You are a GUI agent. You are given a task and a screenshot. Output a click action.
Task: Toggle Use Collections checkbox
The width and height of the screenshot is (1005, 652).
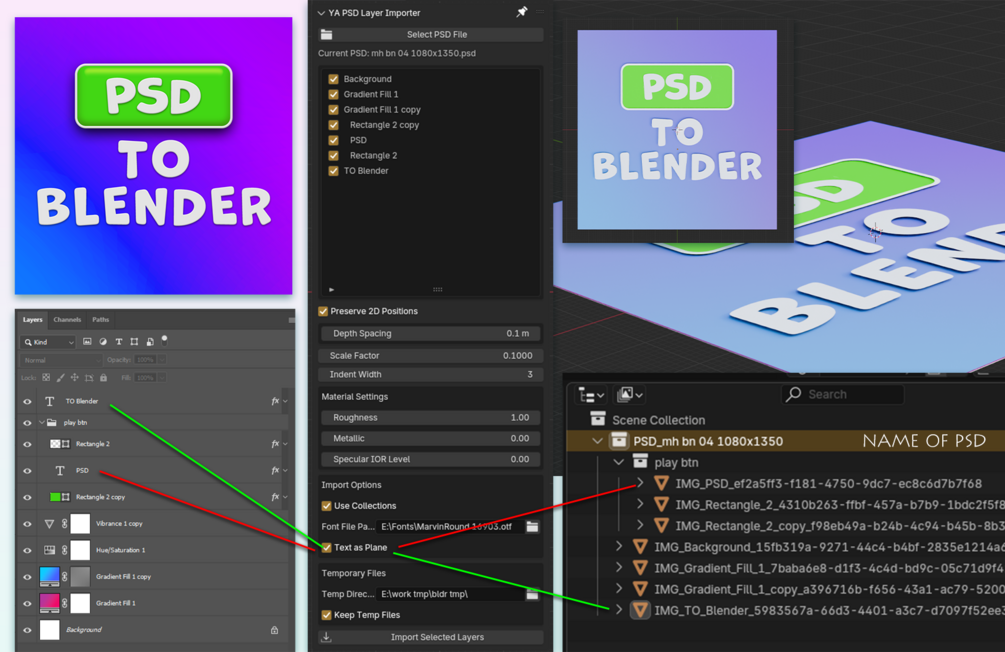click(326, 506)
